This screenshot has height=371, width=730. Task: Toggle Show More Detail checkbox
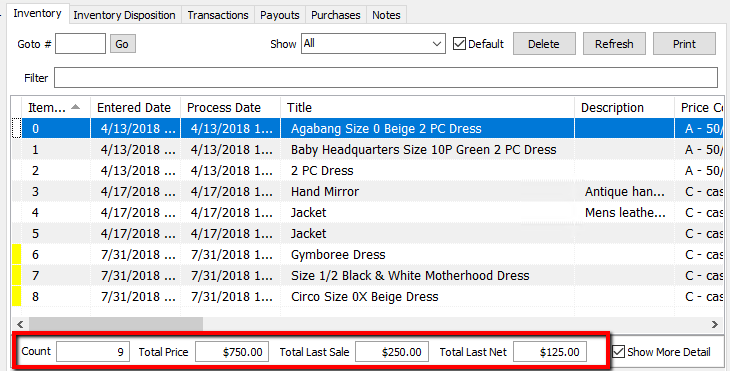[618, 351]
